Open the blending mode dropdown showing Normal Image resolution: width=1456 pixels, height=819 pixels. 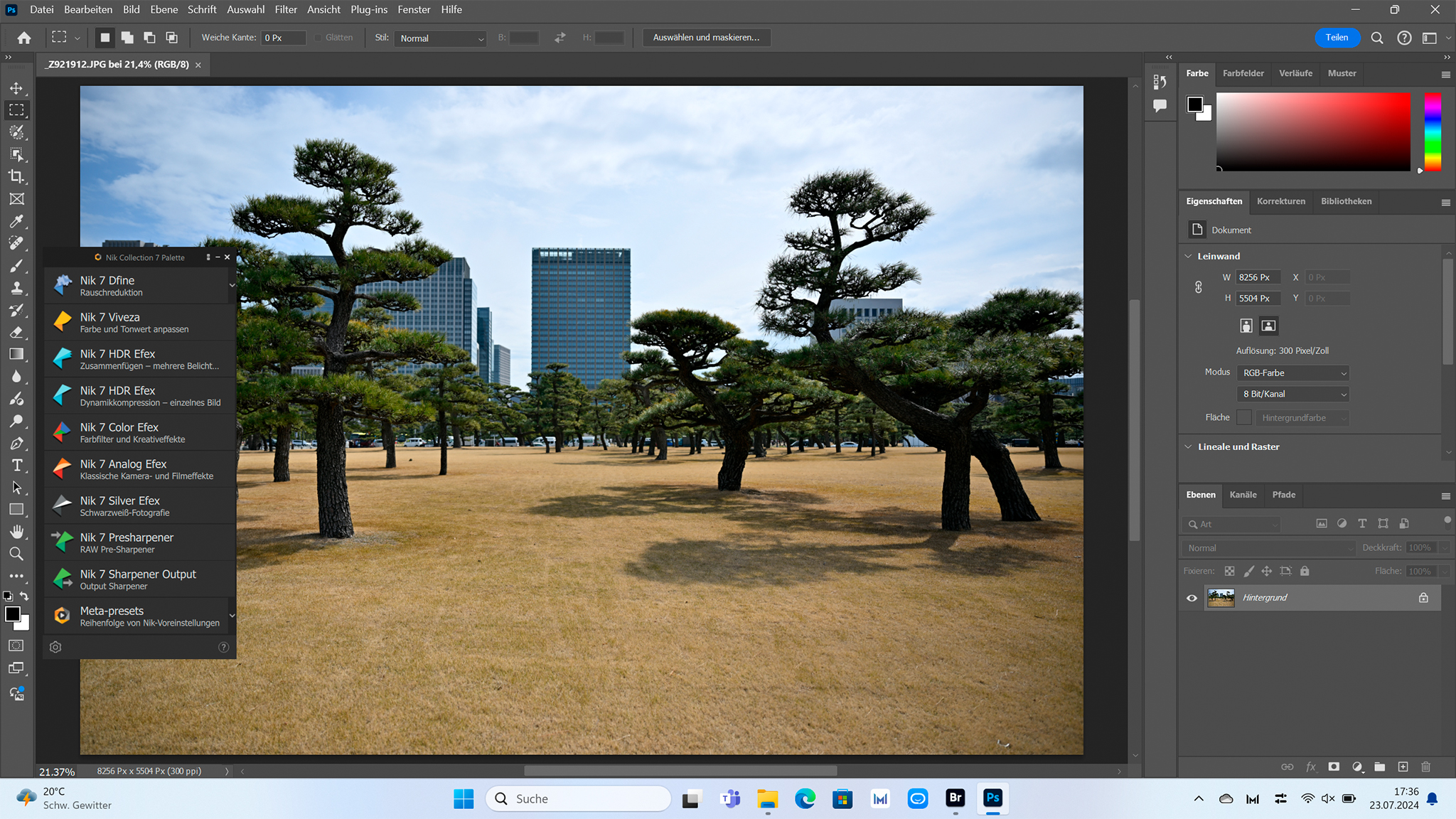1268,547
